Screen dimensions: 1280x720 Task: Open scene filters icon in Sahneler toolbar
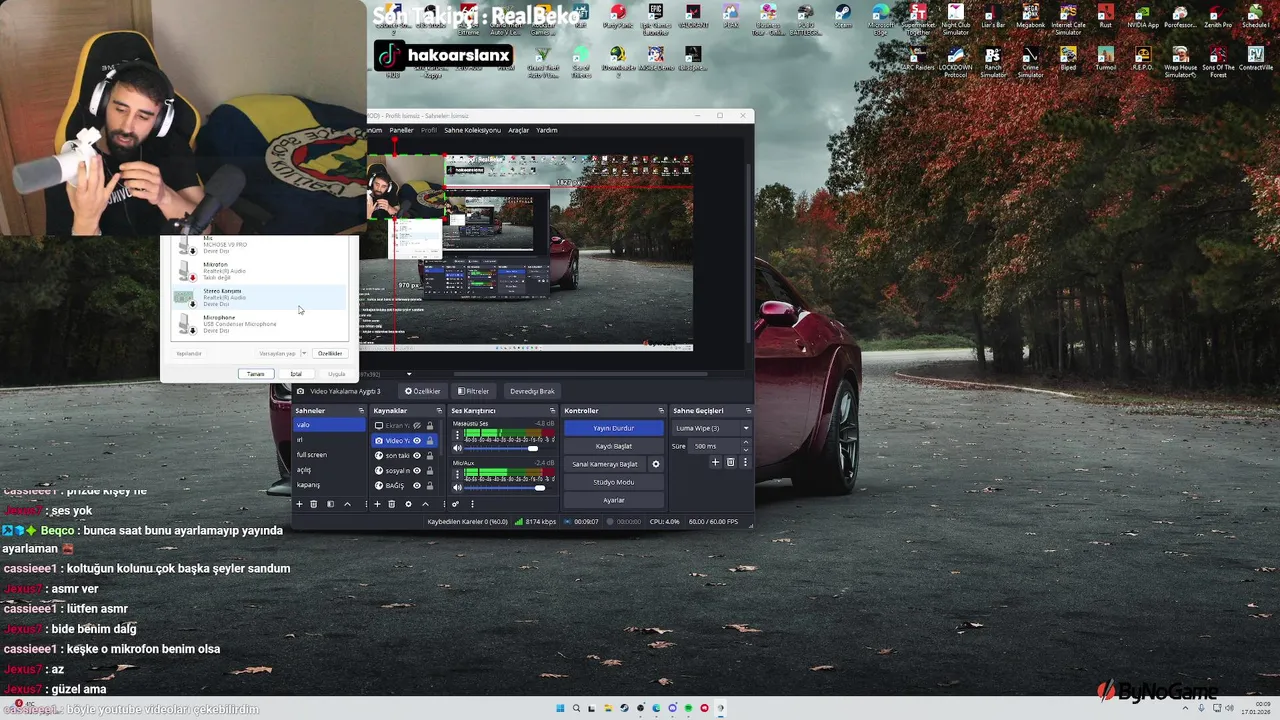[x=330, y=504]
